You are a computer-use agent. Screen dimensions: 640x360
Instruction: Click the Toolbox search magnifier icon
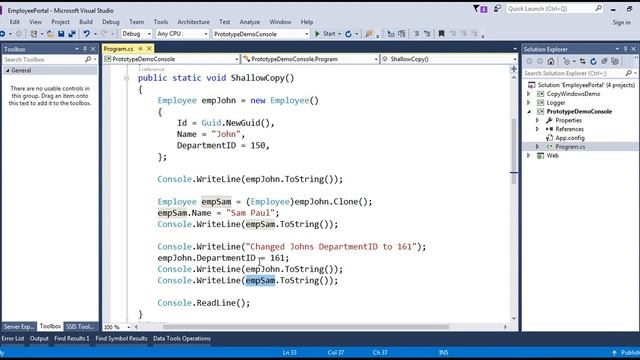pos(88,60)
